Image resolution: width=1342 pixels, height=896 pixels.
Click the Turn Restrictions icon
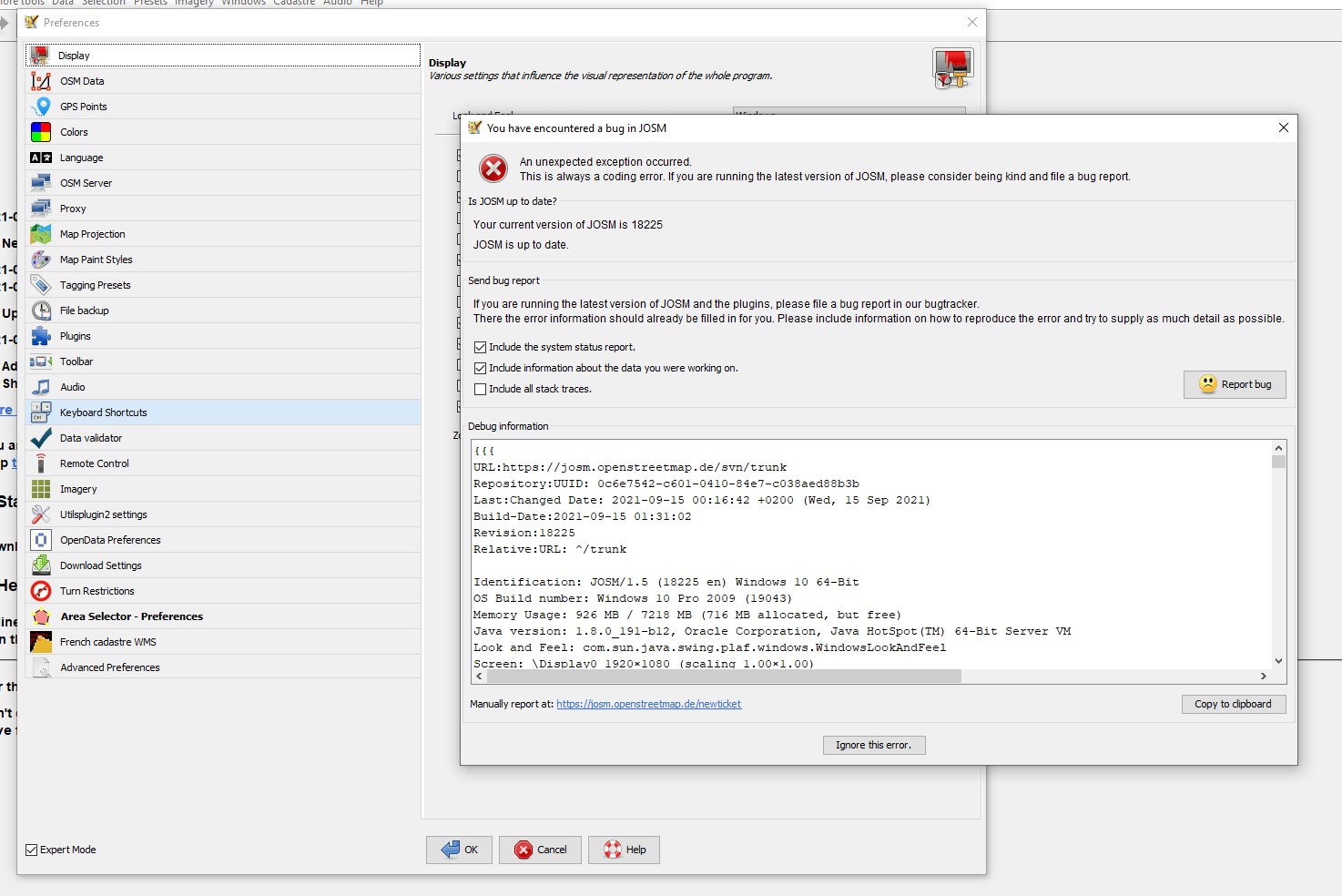coord(41,591)
